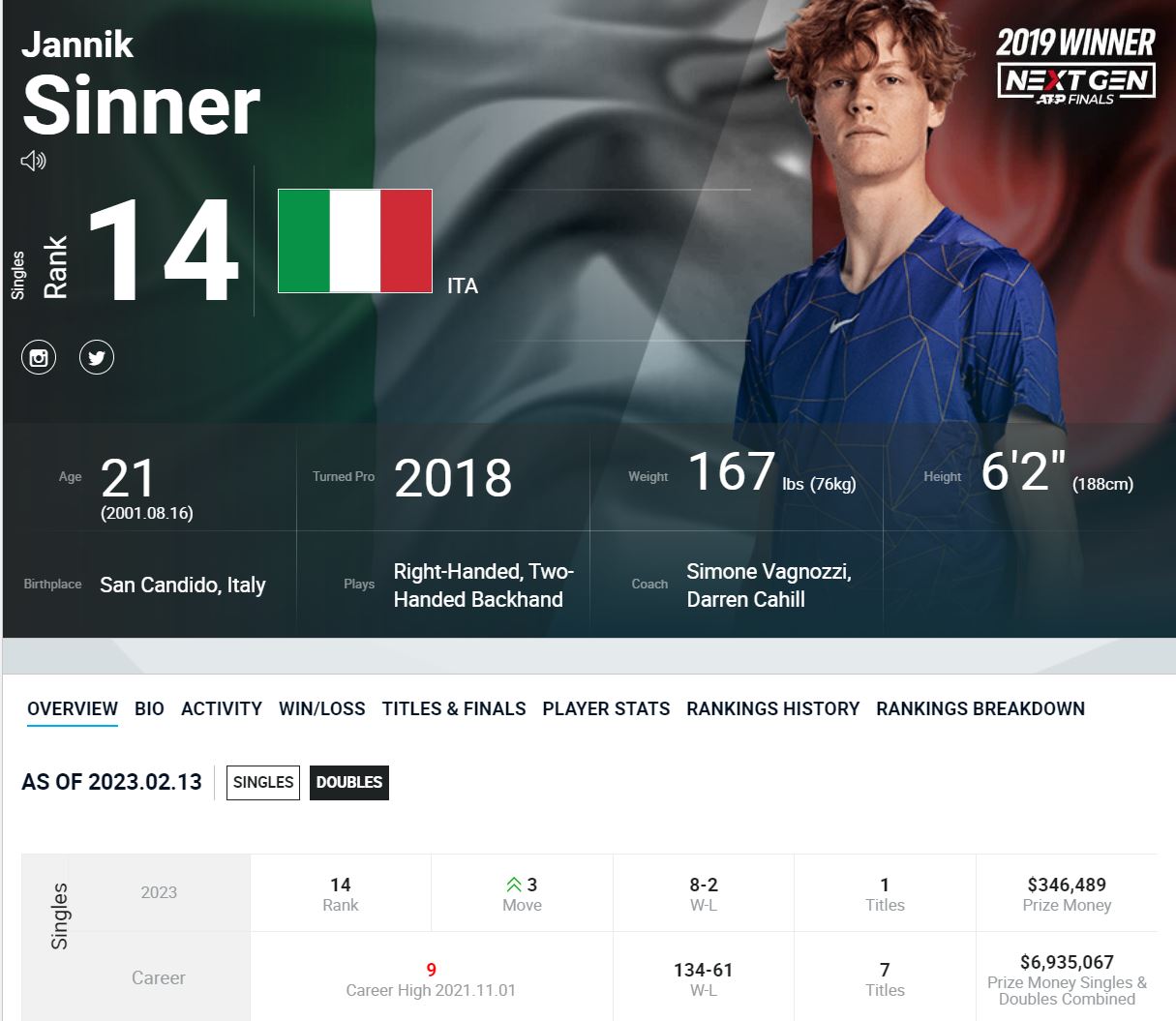Screen dimensions: 1176x1021
Task: Open Jannik Sinner's Twitter profile icon
Action: coord(97,357)
